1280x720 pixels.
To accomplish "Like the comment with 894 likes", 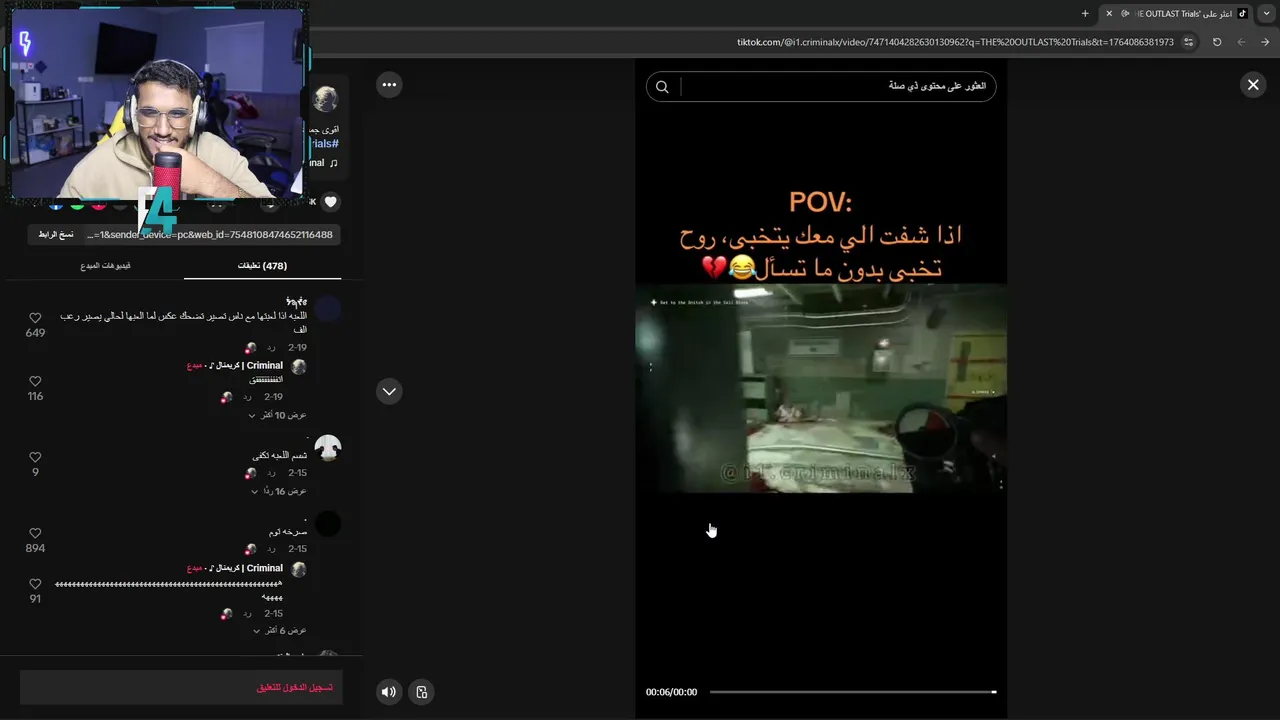I will (x=35, y=534).
